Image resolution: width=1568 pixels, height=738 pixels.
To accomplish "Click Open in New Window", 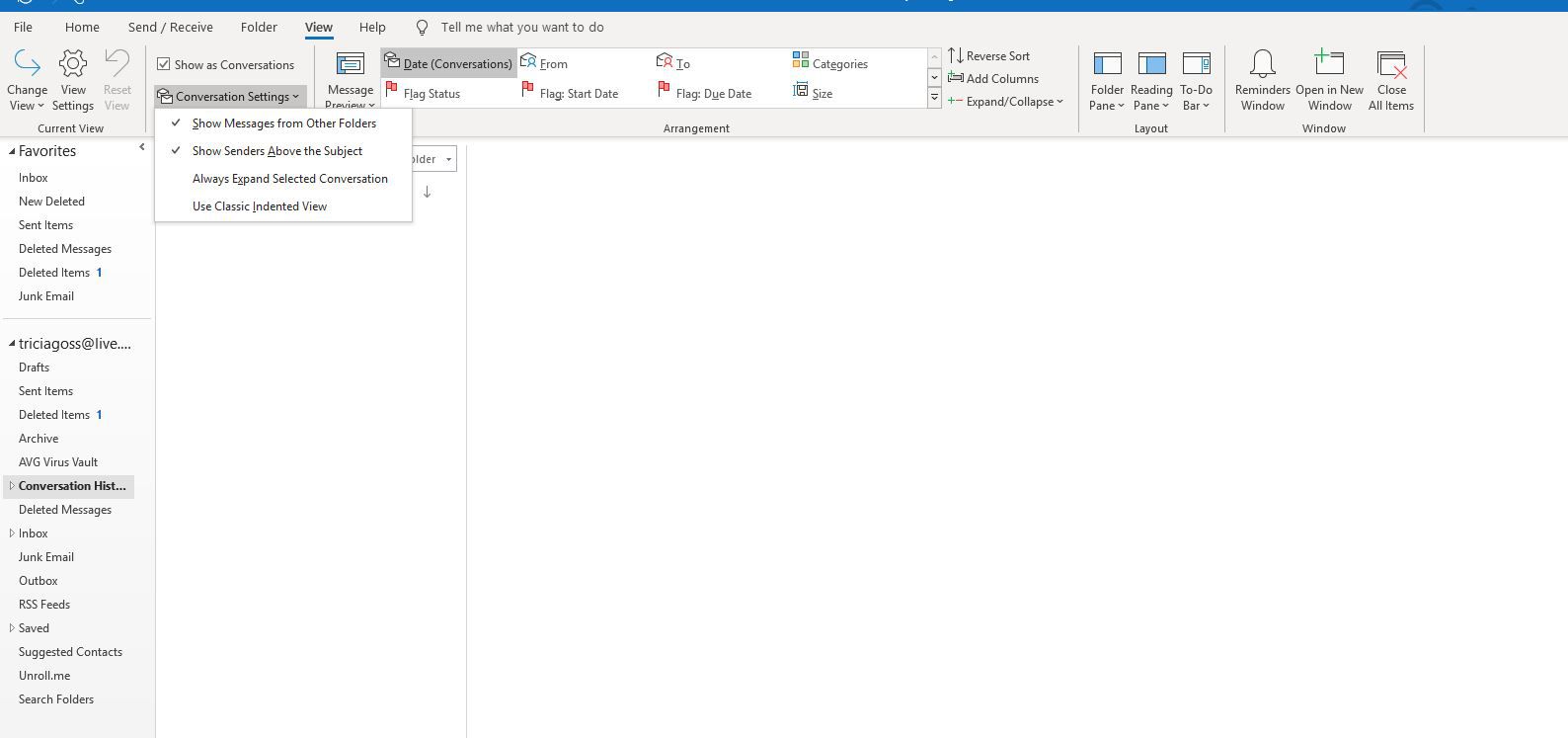I will pos(1329,81).
